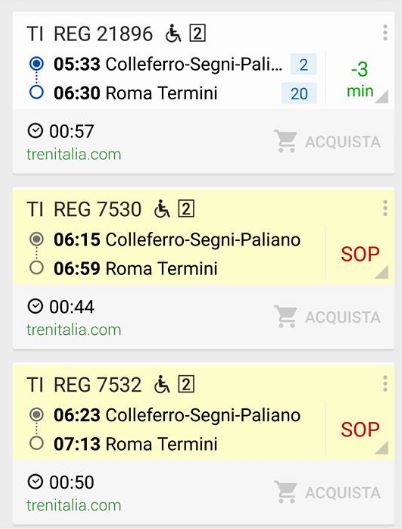Select the 05:33 Colleferro departure radio dot
Viewport: 402px width, 529px height.
pyautogui.click(x=36, y=63)
